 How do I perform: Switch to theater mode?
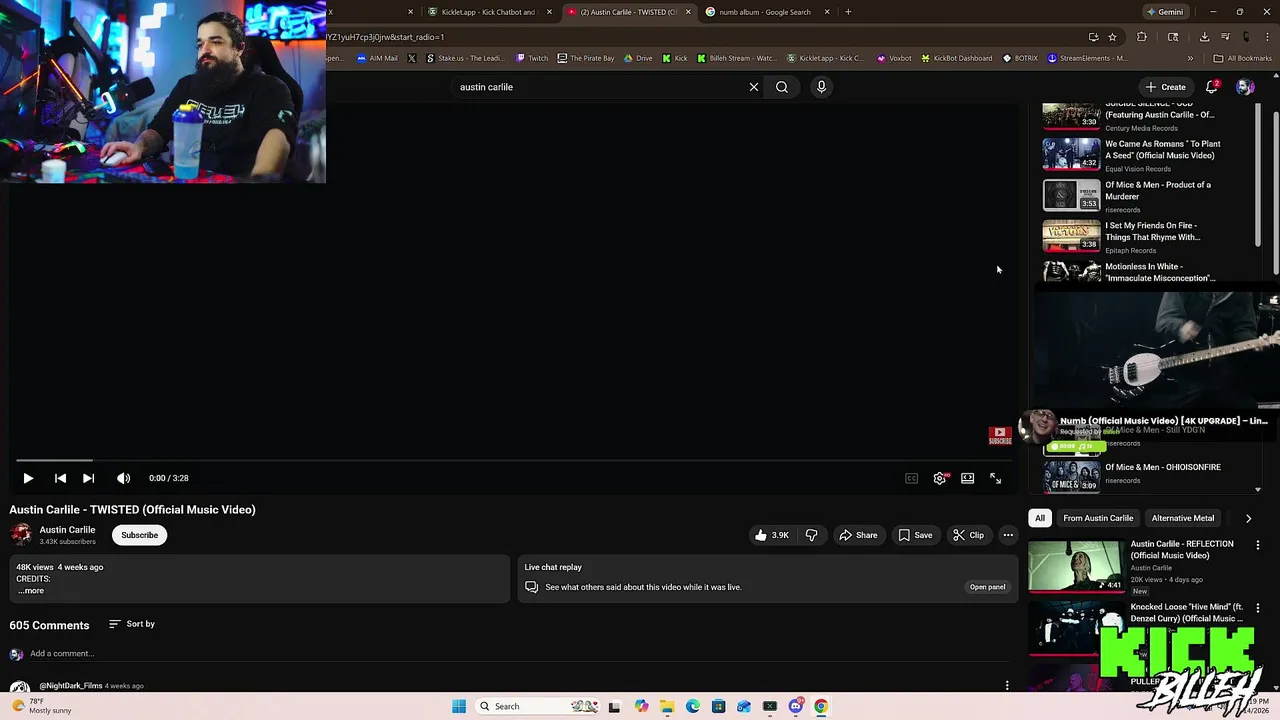[967, 478]
